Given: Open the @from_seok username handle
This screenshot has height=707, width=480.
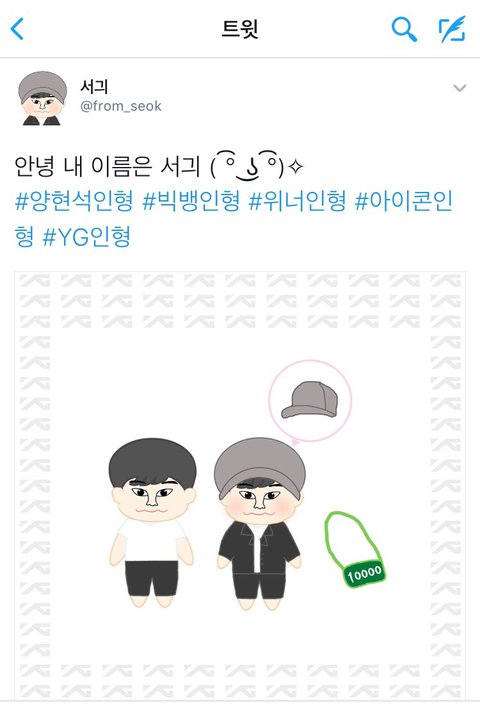Looking at the screenshot, I should tap(121, 106).
